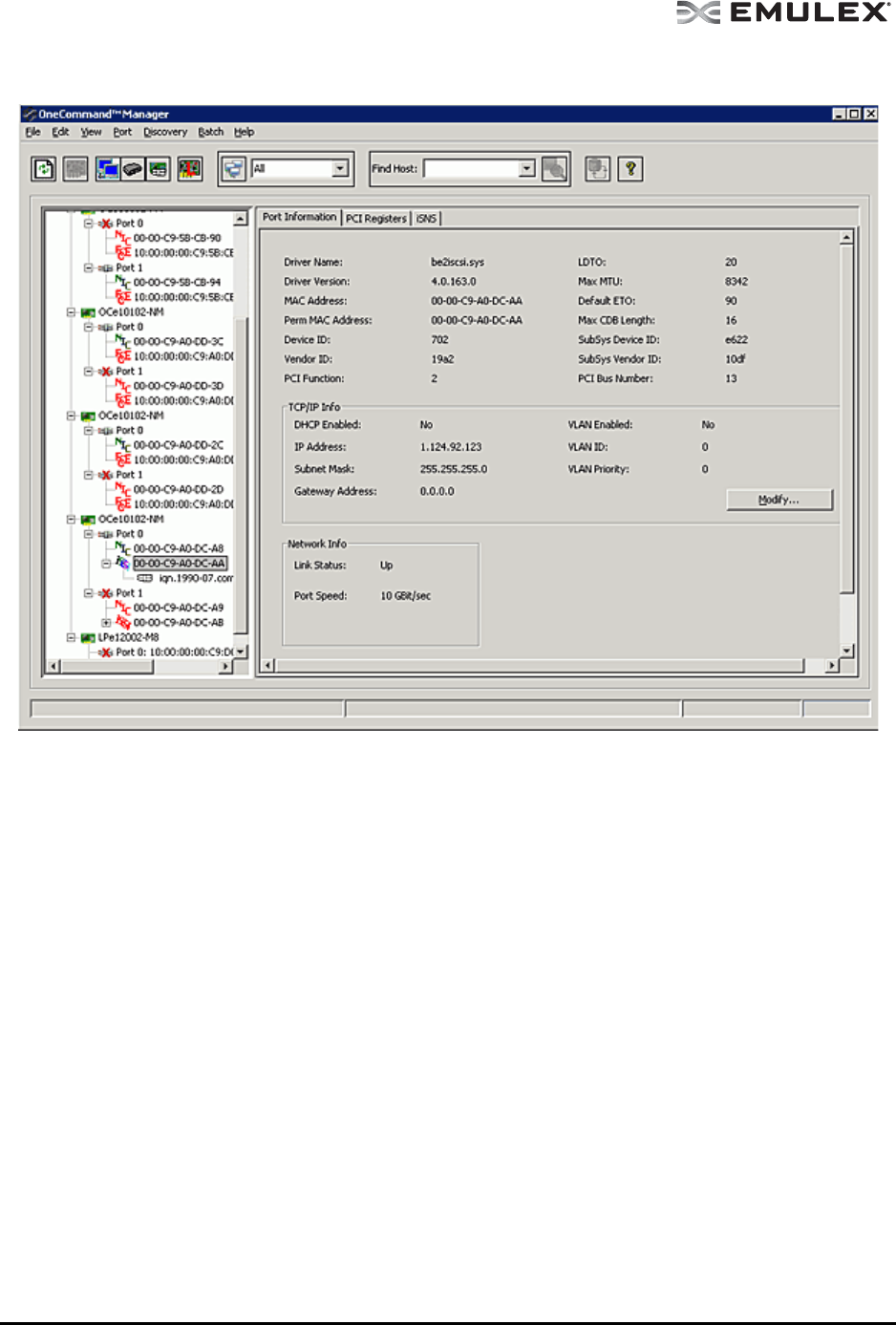Open the All group filter dropdown
This screenshot has height=1325, width=896.
(340, 169)
